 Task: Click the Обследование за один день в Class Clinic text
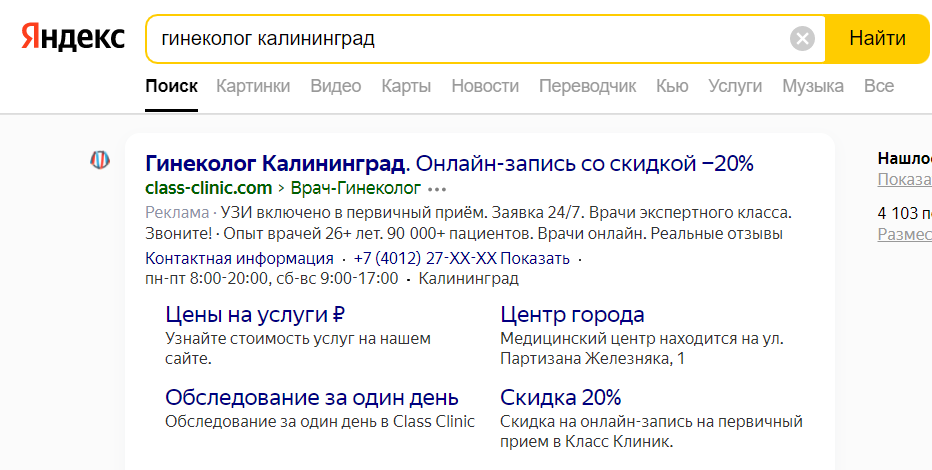[320, 422]
